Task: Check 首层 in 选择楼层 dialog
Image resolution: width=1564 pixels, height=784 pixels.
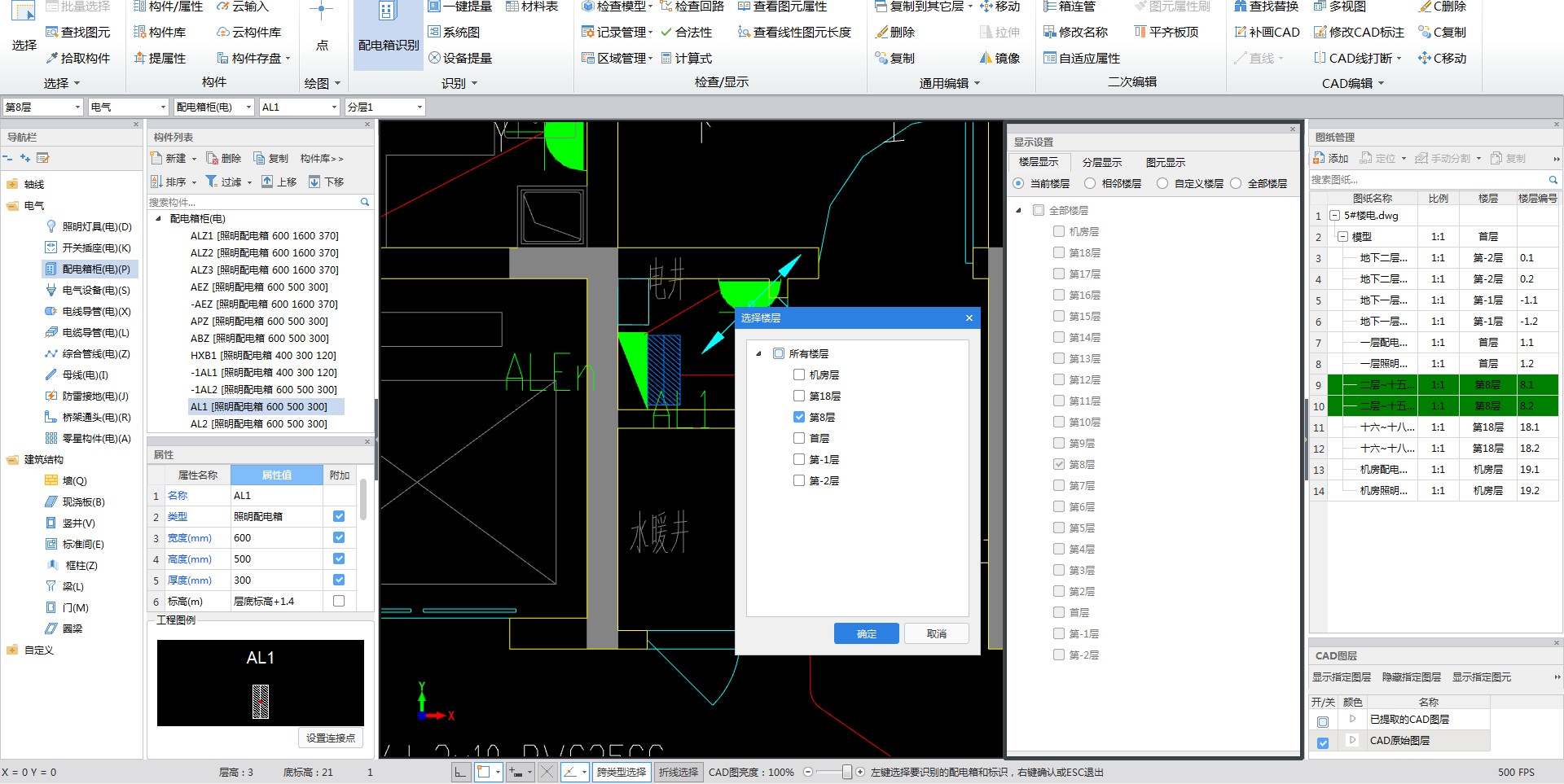Action: [x=799, y=438]
